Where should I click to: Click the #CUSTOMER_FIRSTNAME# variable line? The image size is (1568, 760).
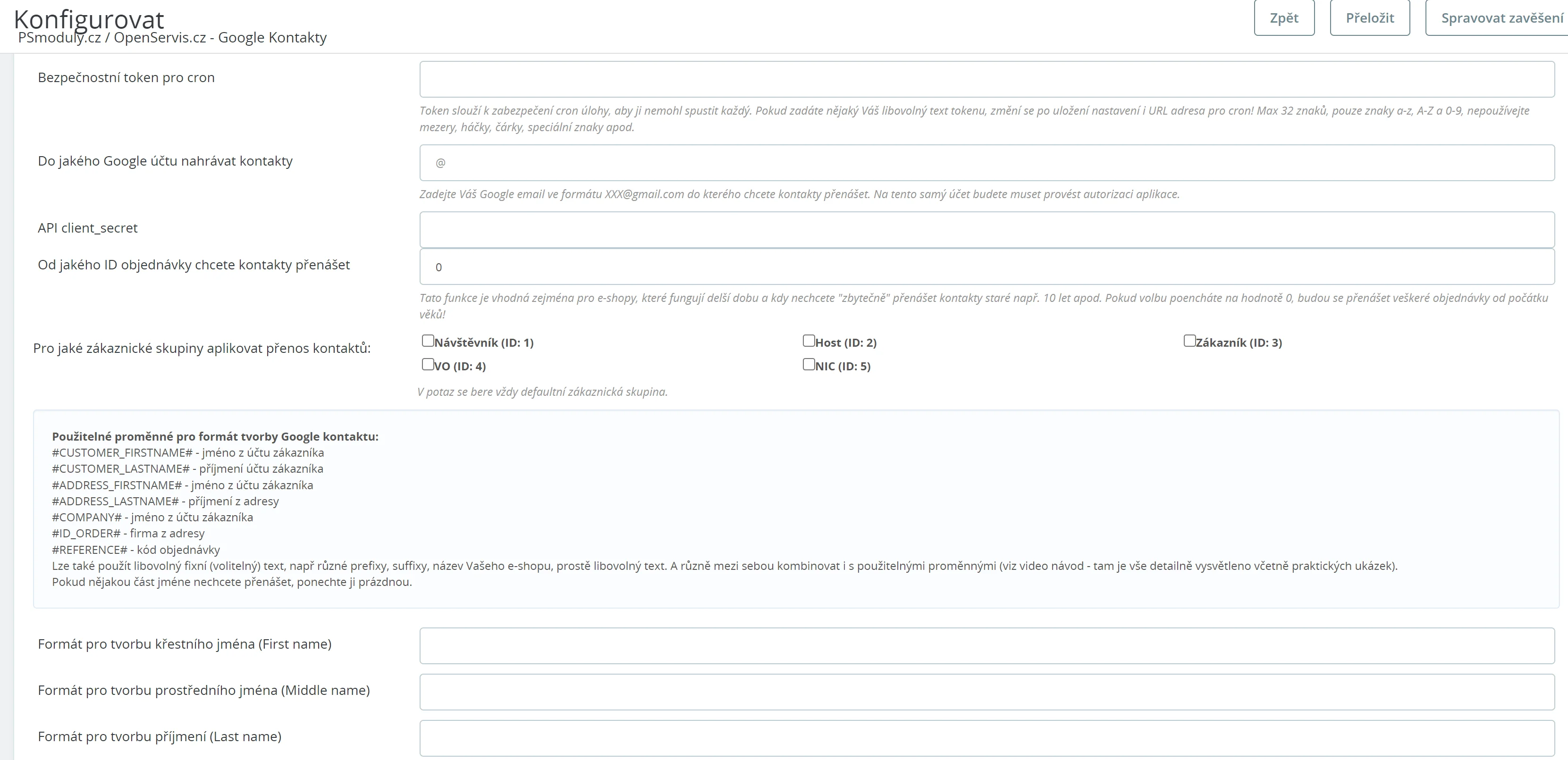pyautogui.click(x=187, y=453)
